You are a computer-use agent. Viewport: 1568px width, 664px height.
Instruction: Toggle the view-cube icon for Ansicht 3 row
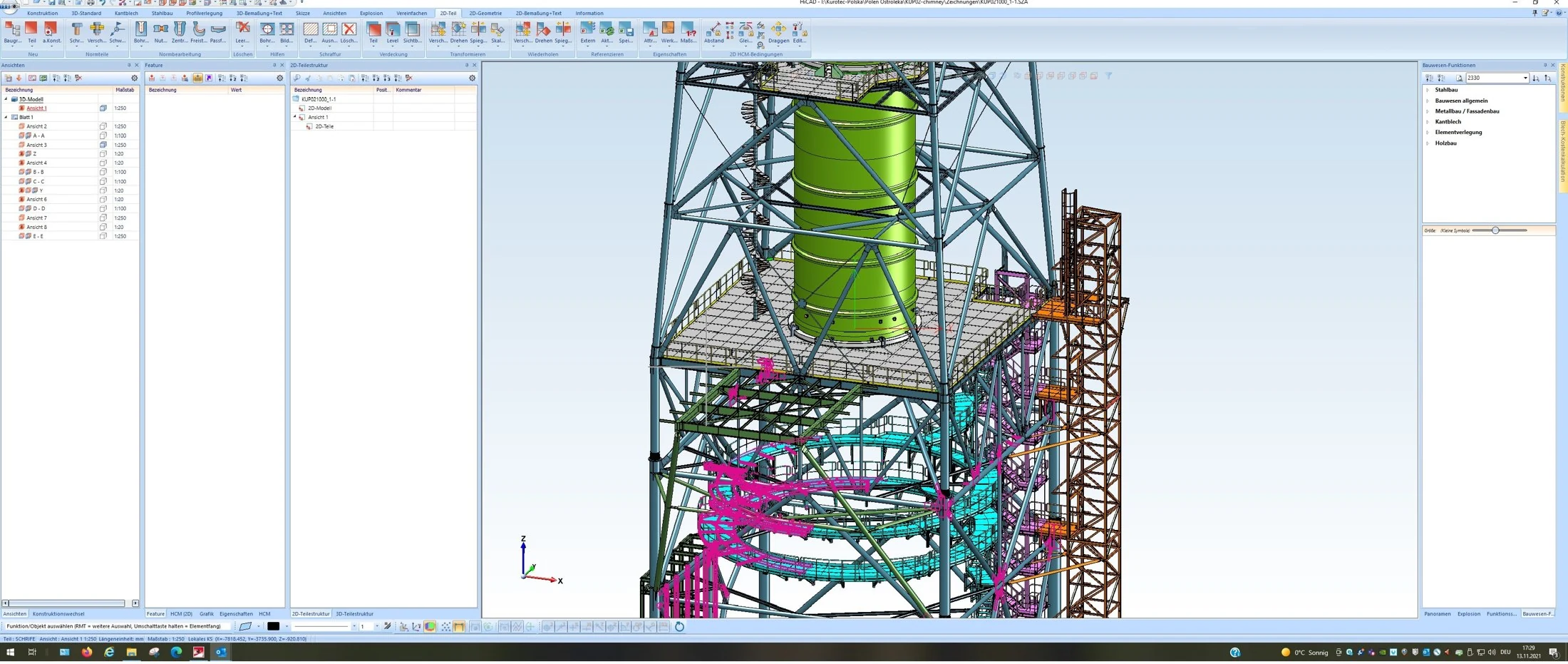point(103,145)
